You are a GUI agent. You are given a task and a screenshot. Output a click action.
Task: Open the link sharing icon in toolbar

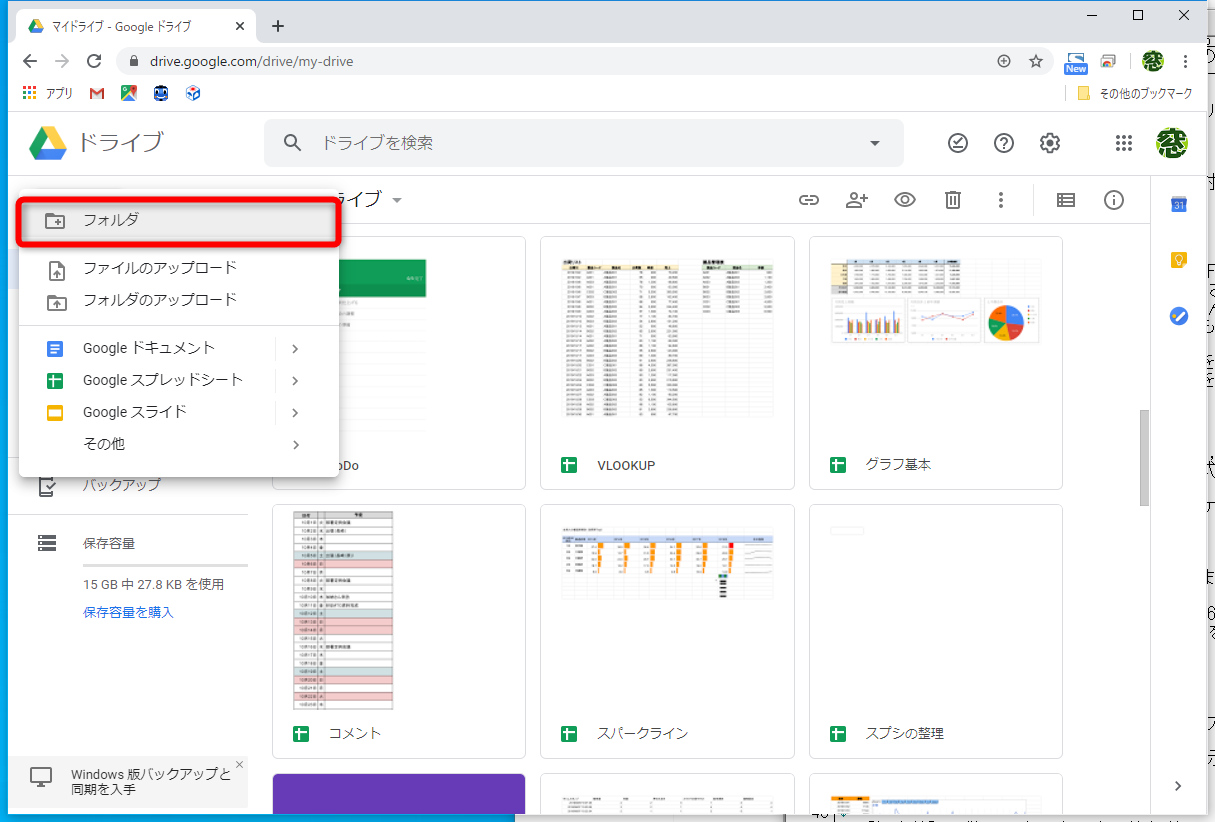coord(809,200)
